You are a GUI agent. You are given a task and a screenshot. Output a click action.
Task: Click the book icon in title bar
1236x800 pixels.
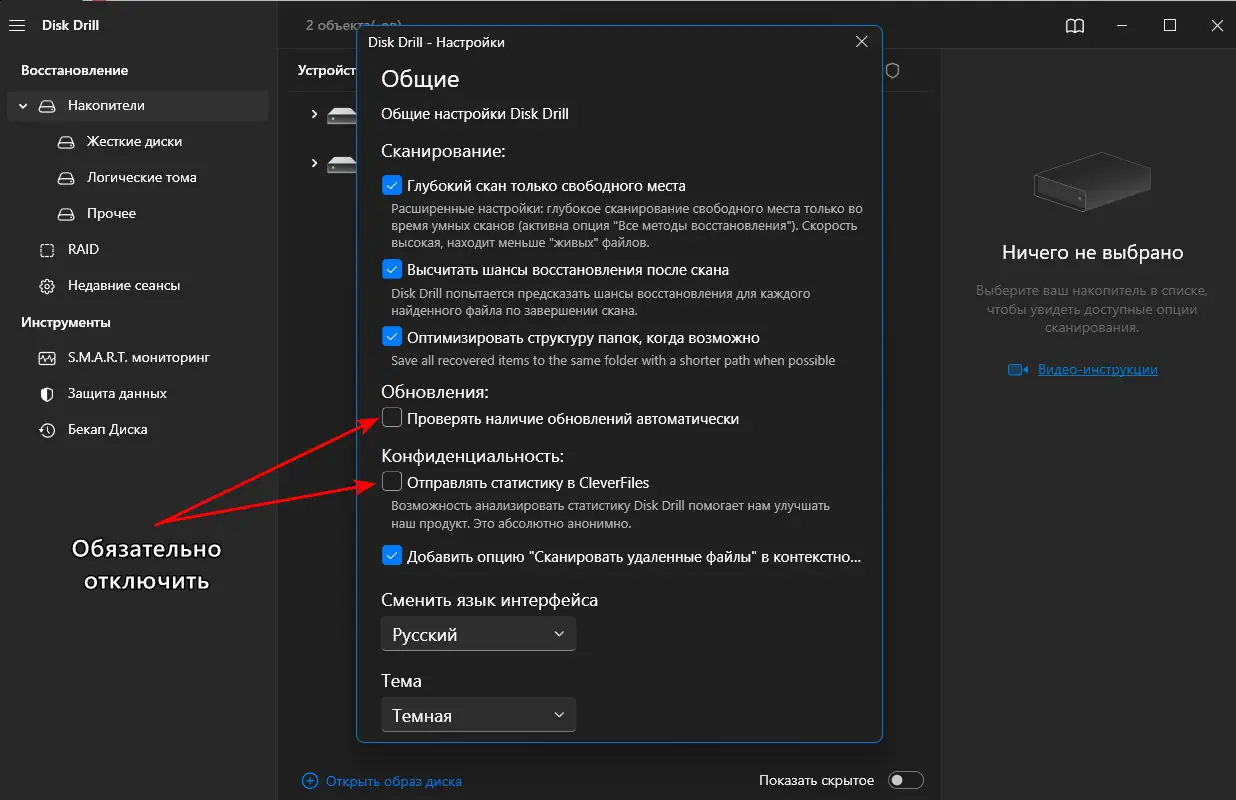[1075, 26]
